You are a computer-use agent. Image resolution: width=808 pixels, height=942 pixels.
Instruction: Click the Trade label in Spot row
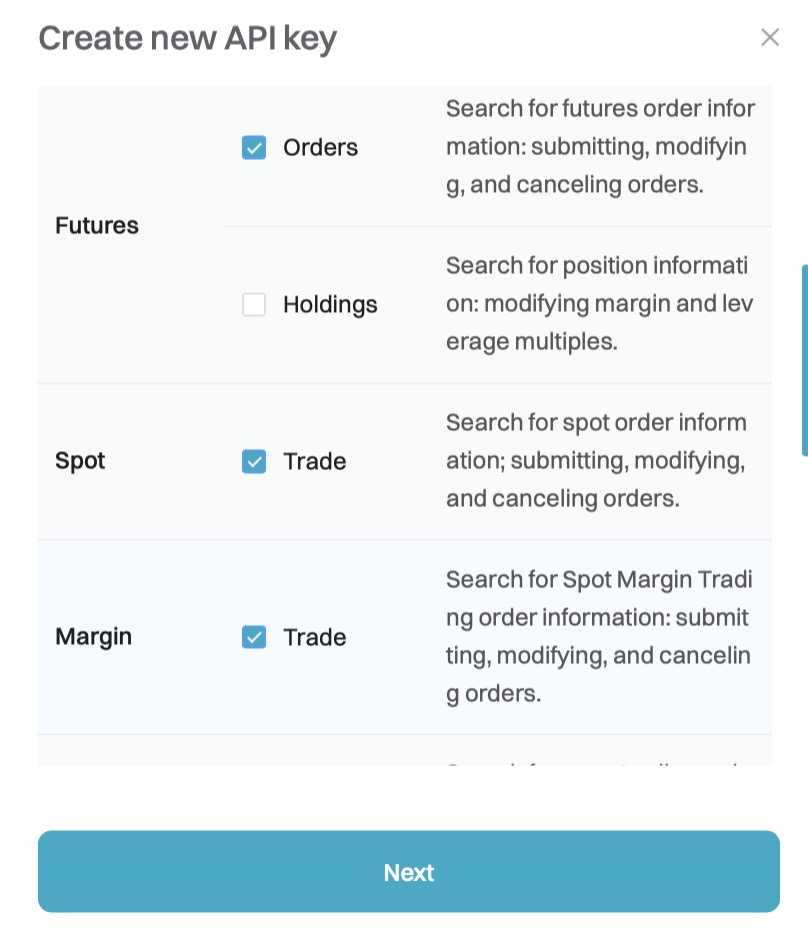(x=314, y=462)
